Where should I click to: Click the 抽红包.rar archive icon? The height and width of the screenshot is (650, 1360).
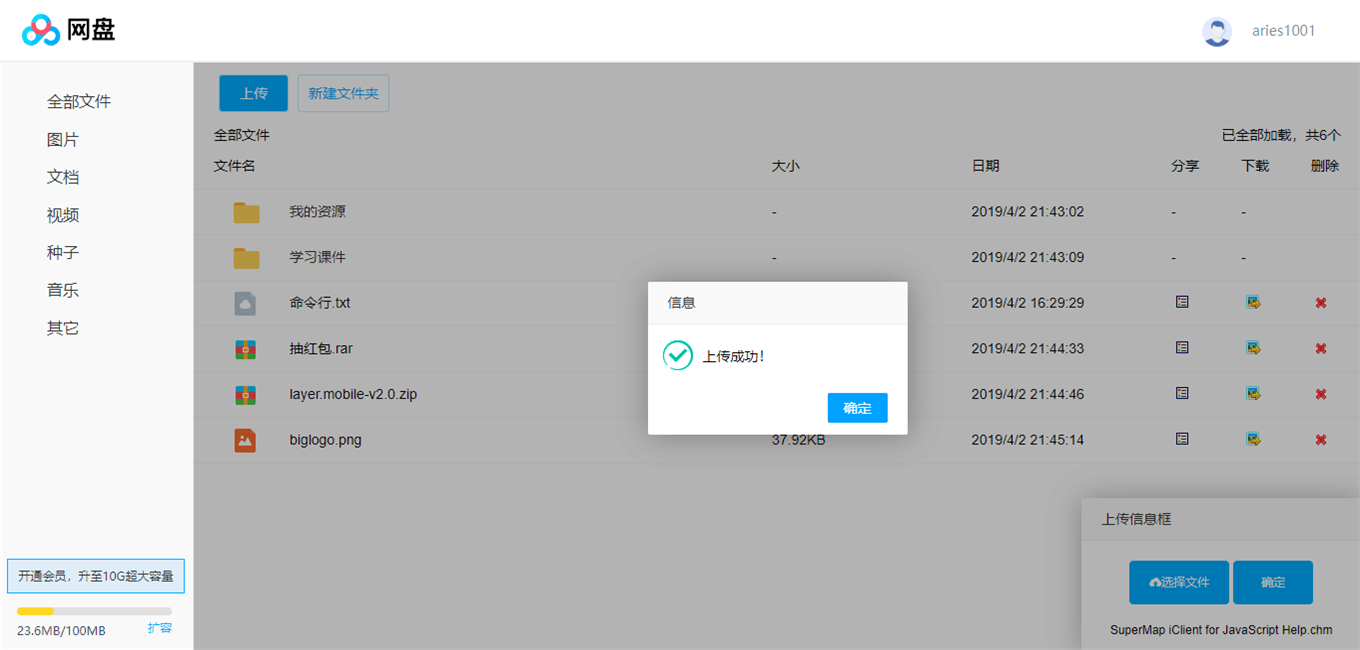245,349
